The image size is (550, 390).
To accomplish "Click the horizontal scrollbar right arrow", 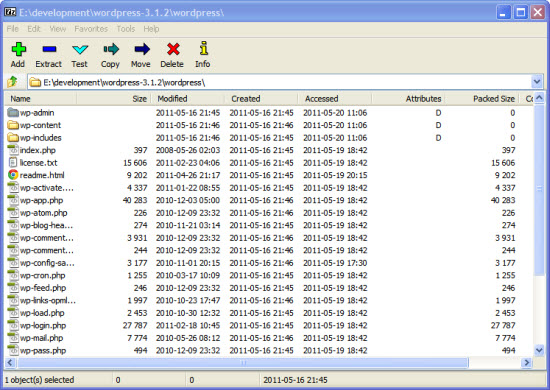I will click(526, 362).
